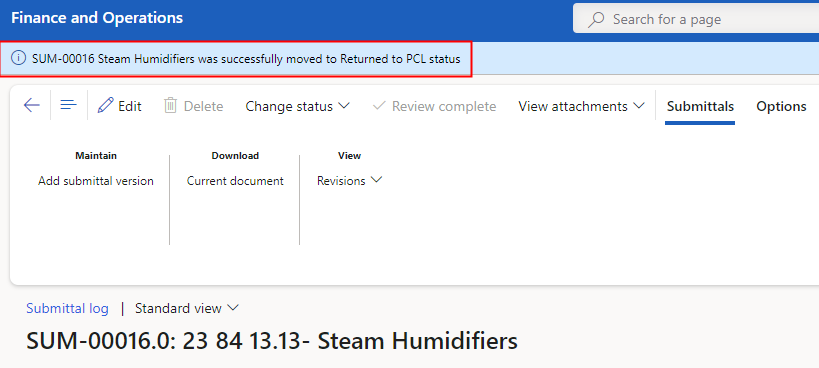This screenshot has width=819, height=368.
Task: Open the Standard view selector
Action: pos(186,308)
